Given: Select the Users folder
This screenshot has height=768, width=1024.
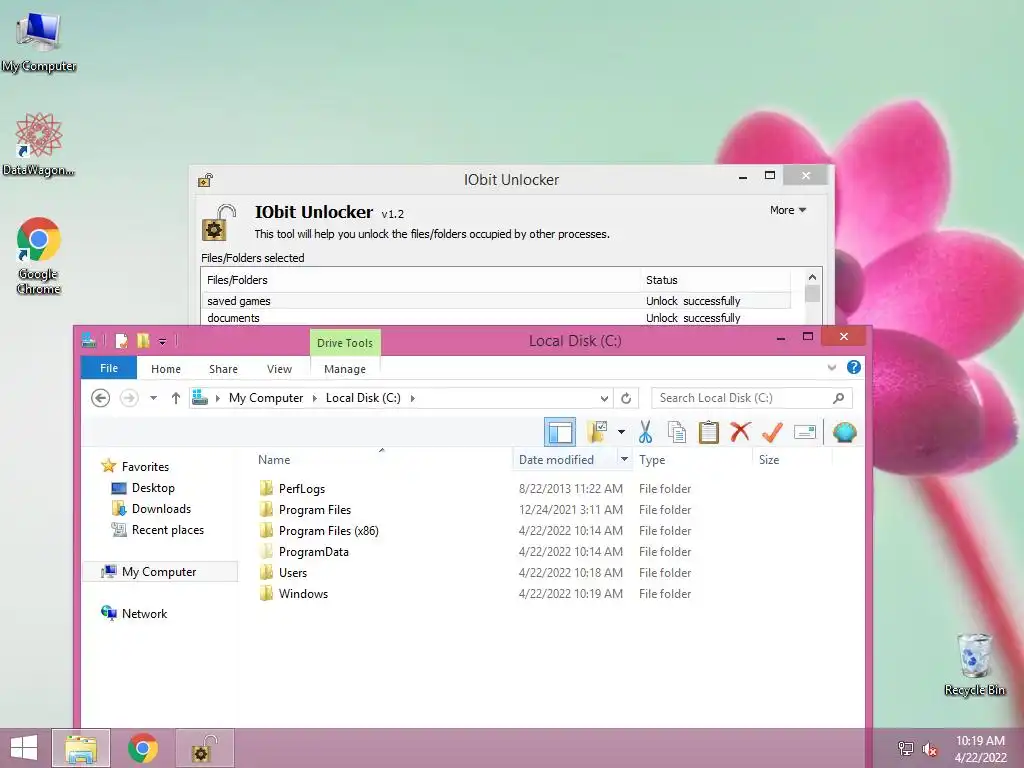Looking at the screenshot, I should click(293, 572).
